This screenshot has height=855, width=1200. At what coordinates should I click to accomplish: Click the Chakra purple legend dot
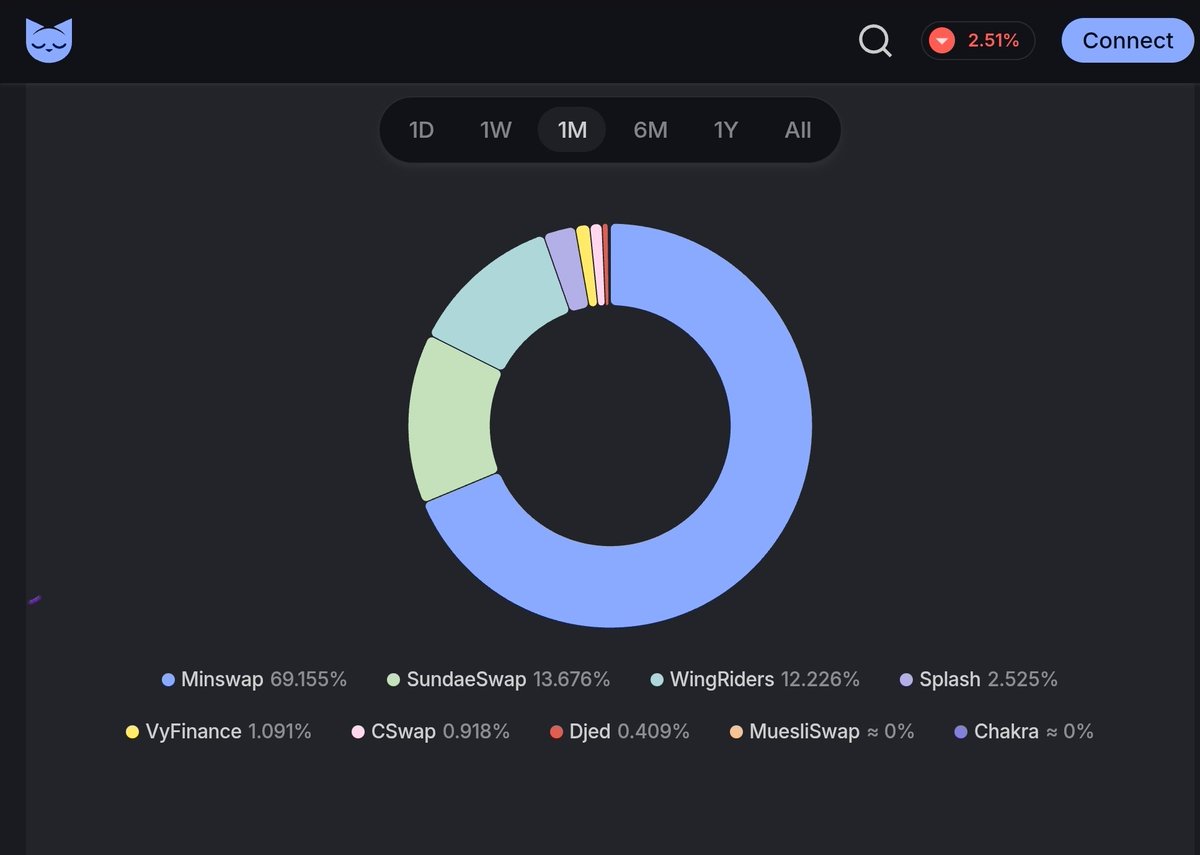tap(961, 732)
